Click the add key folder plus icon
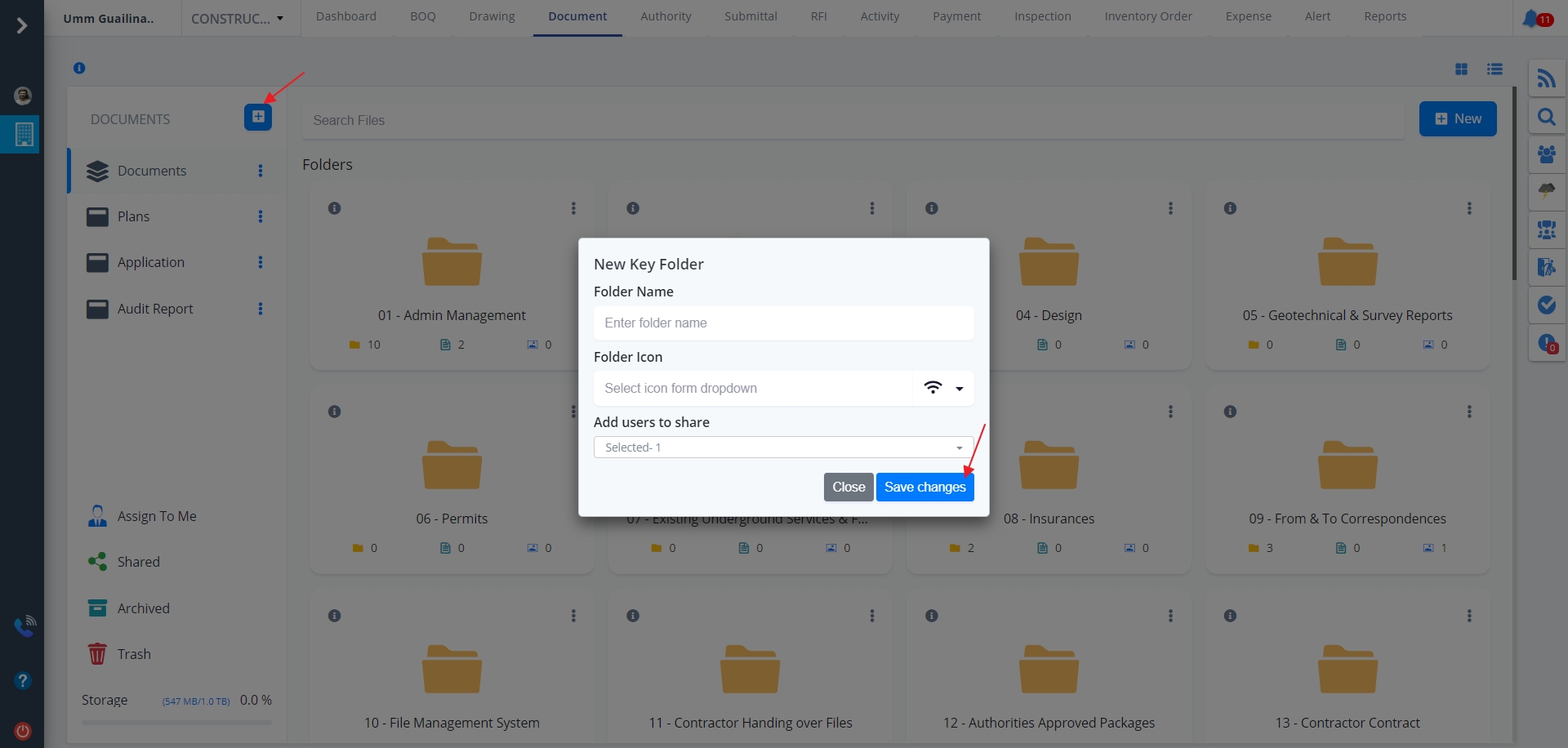Image resolution: width=1568 pixels, height=748 pixels. tap(258, 117)
